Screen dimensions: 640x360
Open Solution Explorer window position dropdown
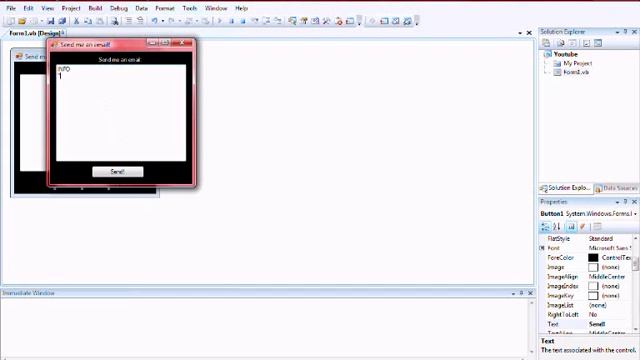point(617,32)
